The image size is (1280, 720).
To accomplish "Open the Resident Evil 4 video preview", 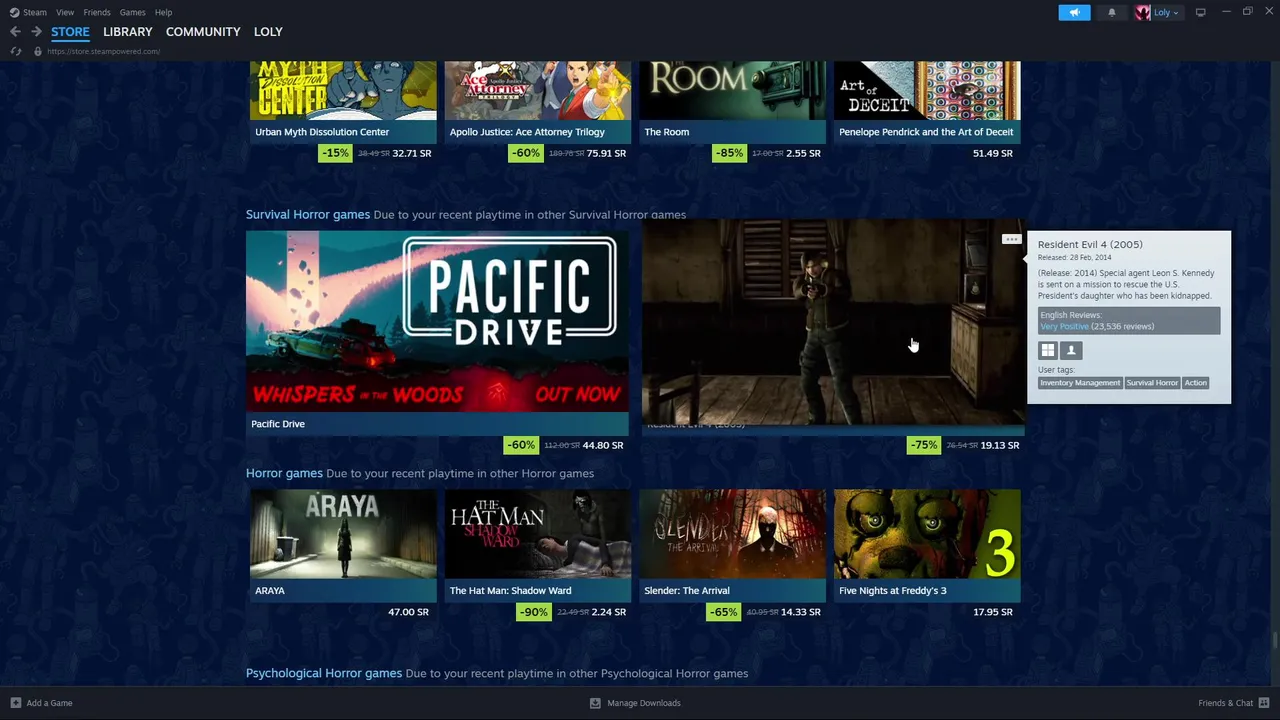I will coord(833,322).
